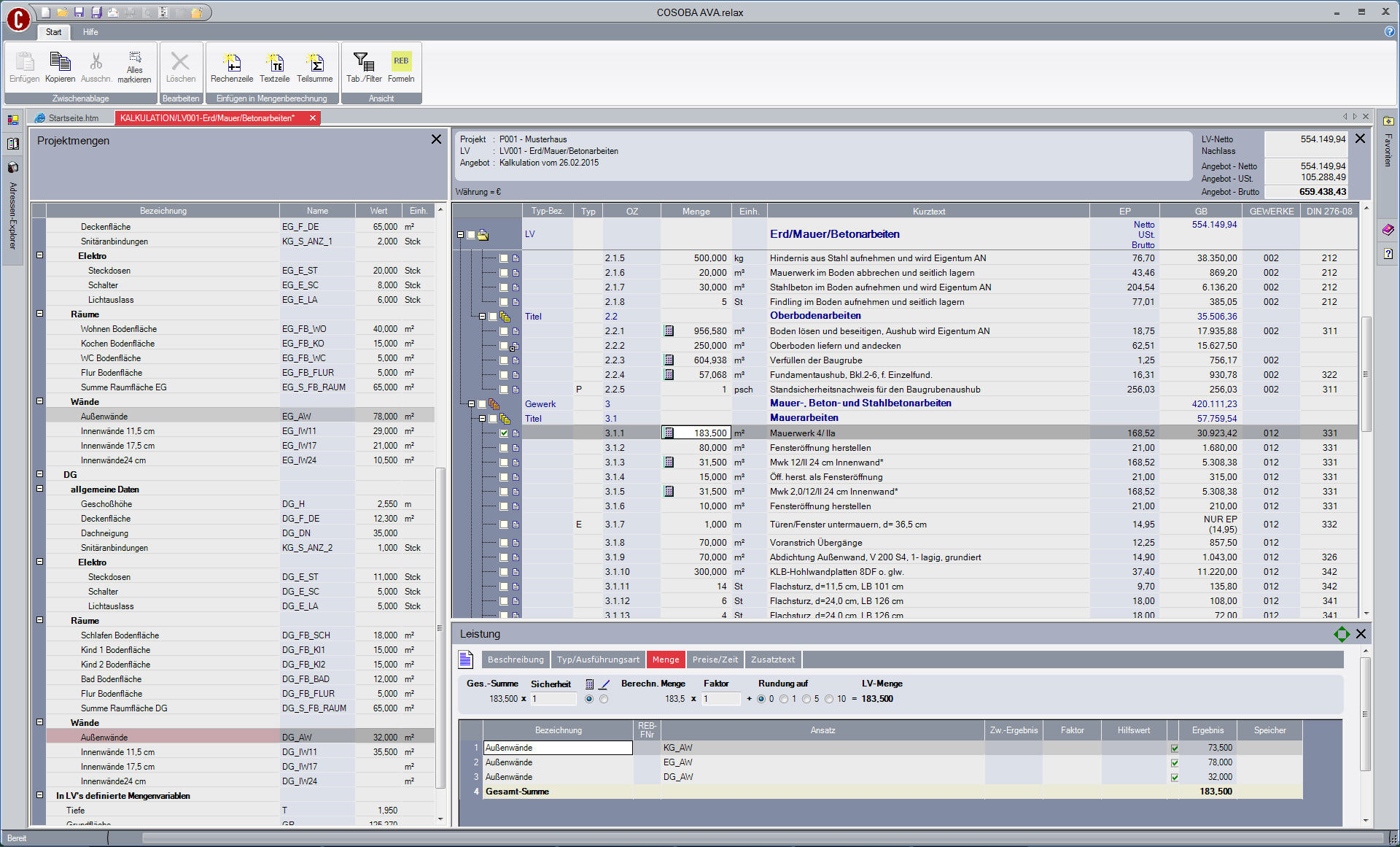Close the KALKULATION/LV001 document tab

coord(313,117)
